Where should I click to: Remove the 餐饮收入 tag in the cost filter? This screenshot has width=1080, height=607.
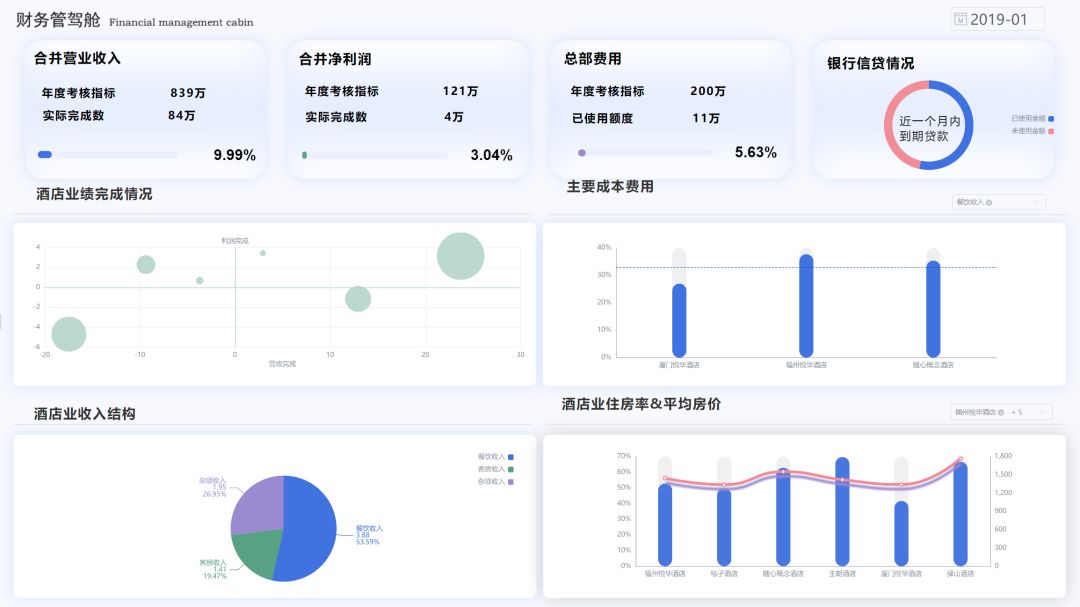tap(989, 203)
